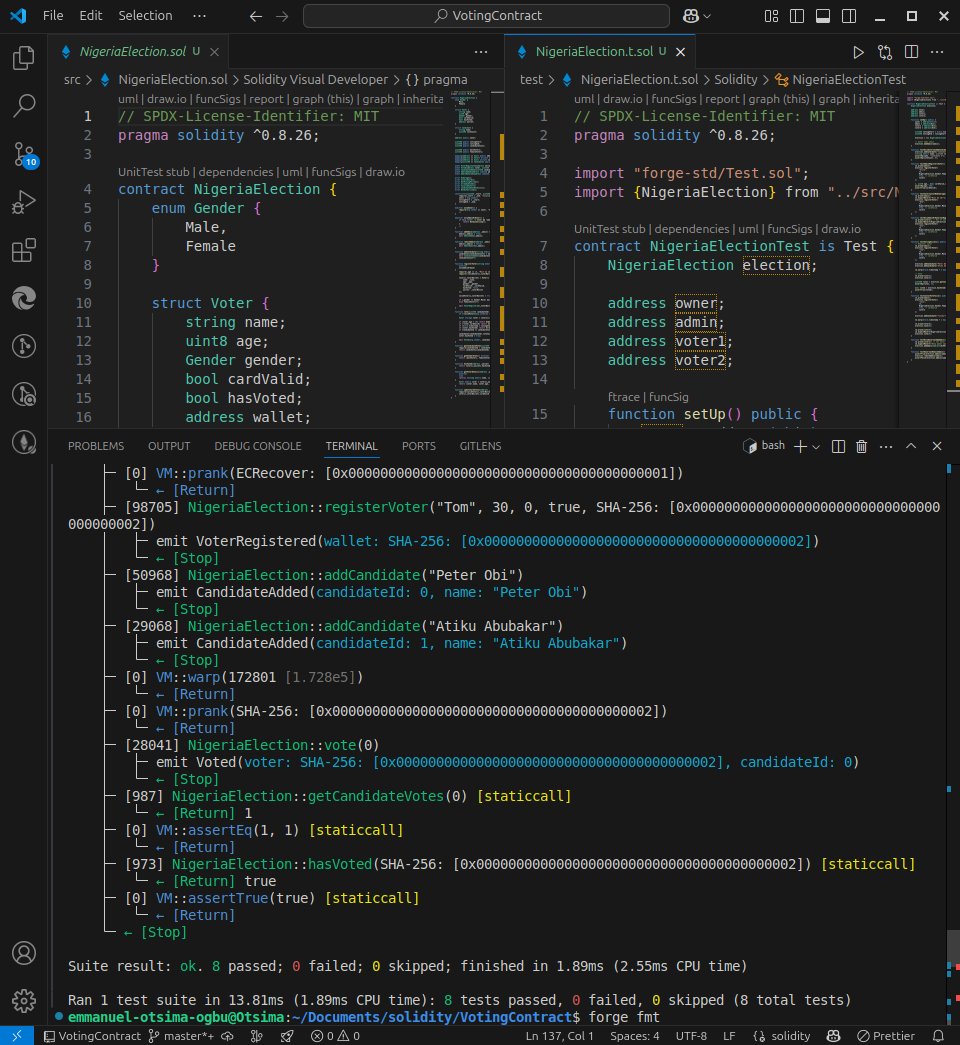Open the Explorer view in activity bar
Image resolution: width=960 pixels, height=1045 pixels.
tap(24, 58)
